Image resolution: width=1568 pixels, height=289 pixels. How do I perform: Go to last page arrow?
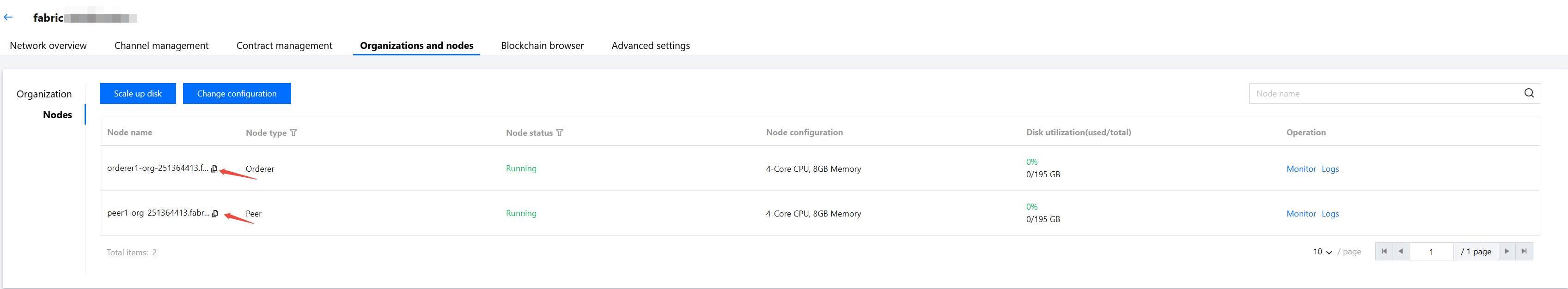pyautogui.click(x=1524, y=251)
